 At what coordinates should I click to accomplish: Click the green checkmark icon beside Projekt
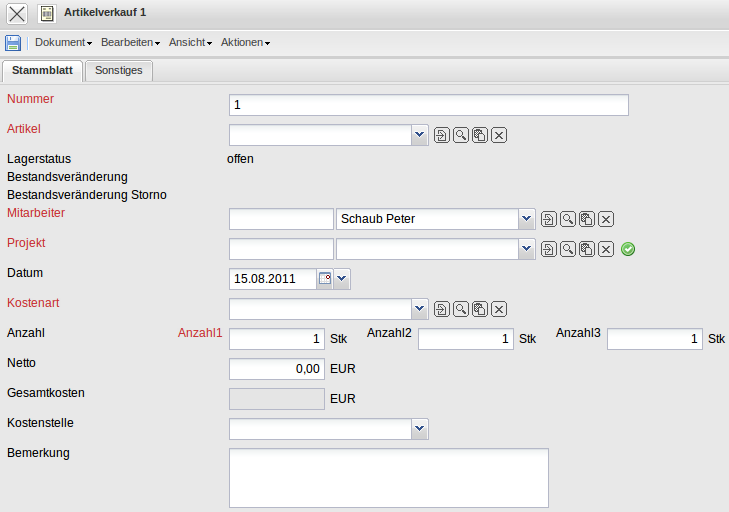pyautogui.click(x=628, y=250)
